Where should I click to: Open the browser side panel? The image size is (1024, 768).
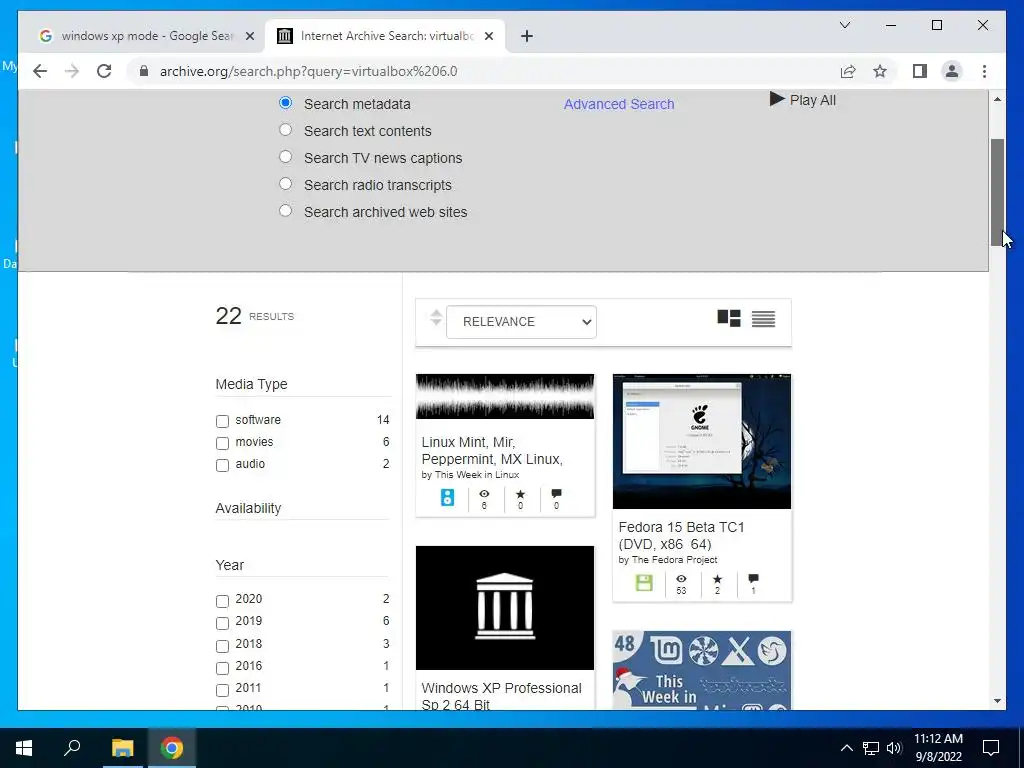pos(920,71)
